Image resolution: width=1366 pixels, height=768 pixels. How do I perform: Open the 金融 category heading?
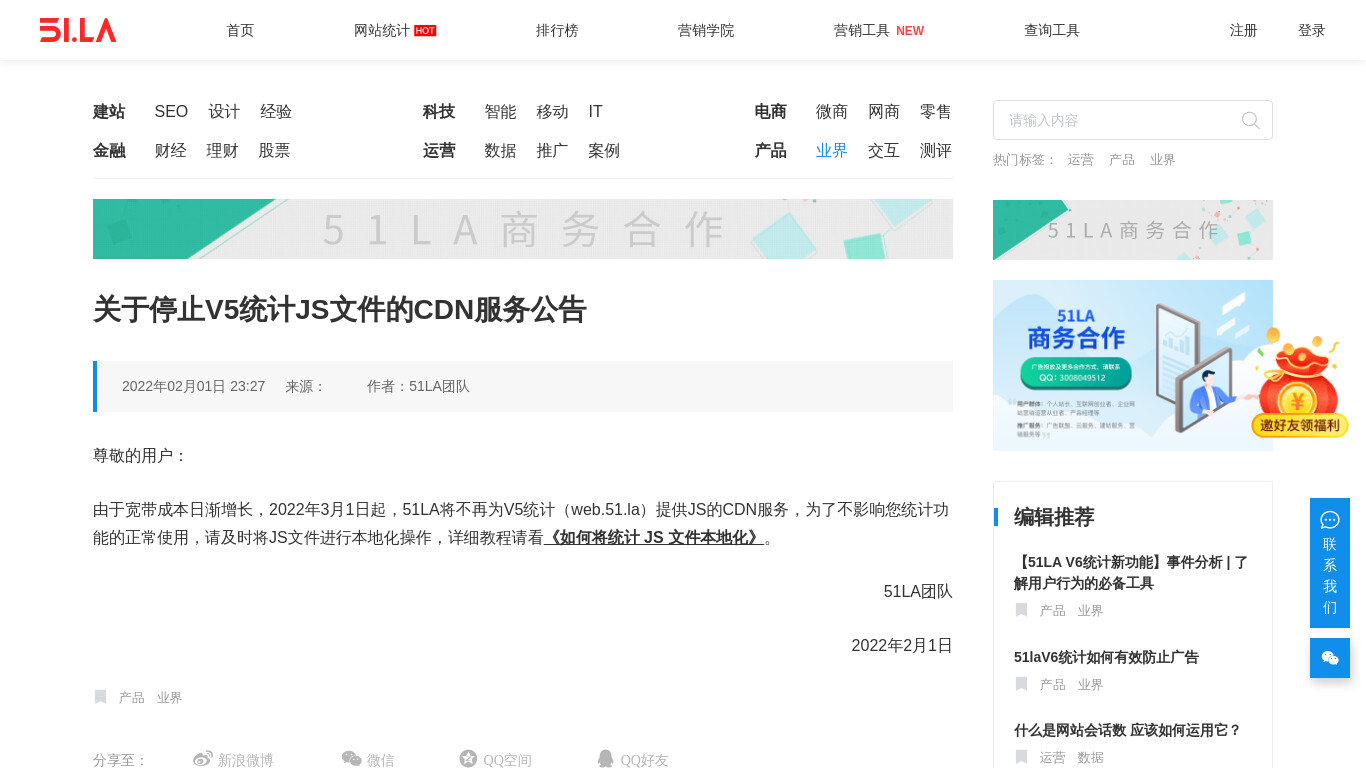[x=109, y=151]
